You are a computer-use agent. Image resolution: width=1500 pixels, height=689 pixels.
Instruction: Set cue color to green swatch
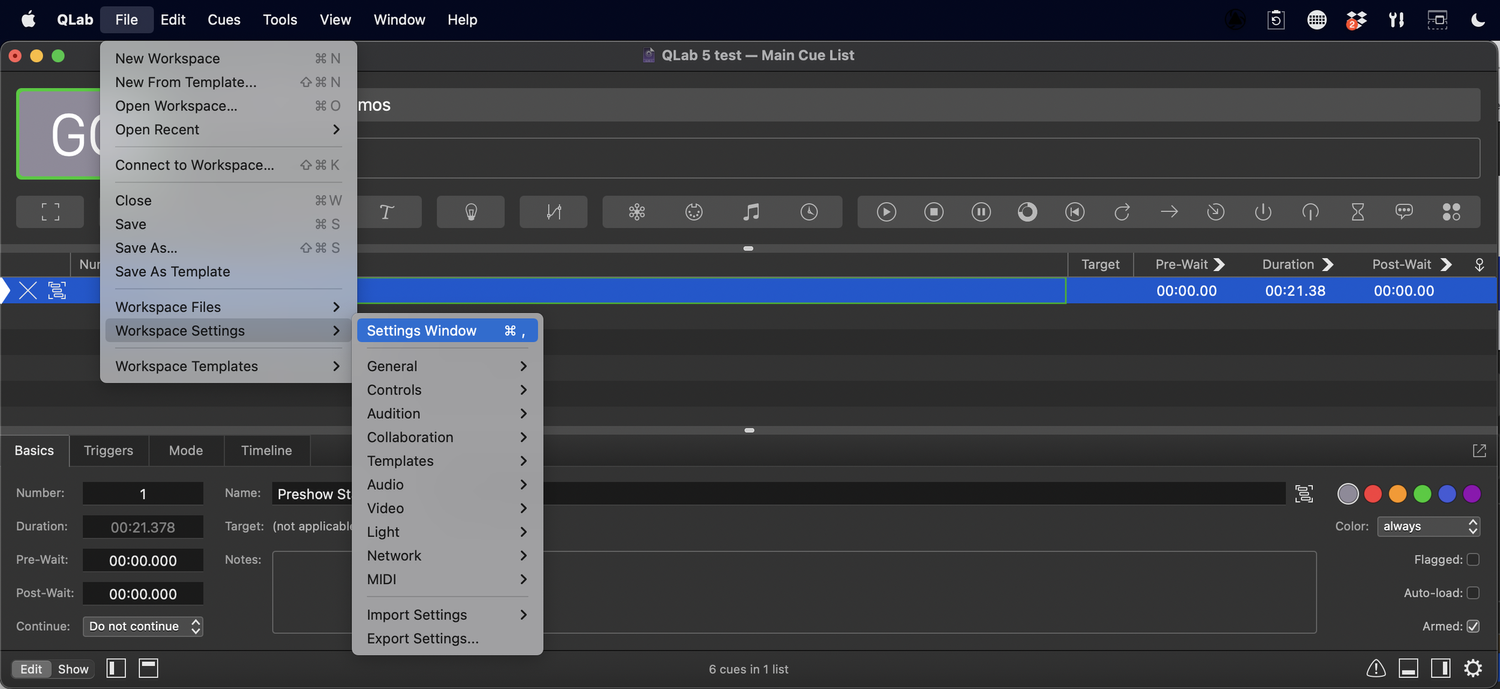1422,493
